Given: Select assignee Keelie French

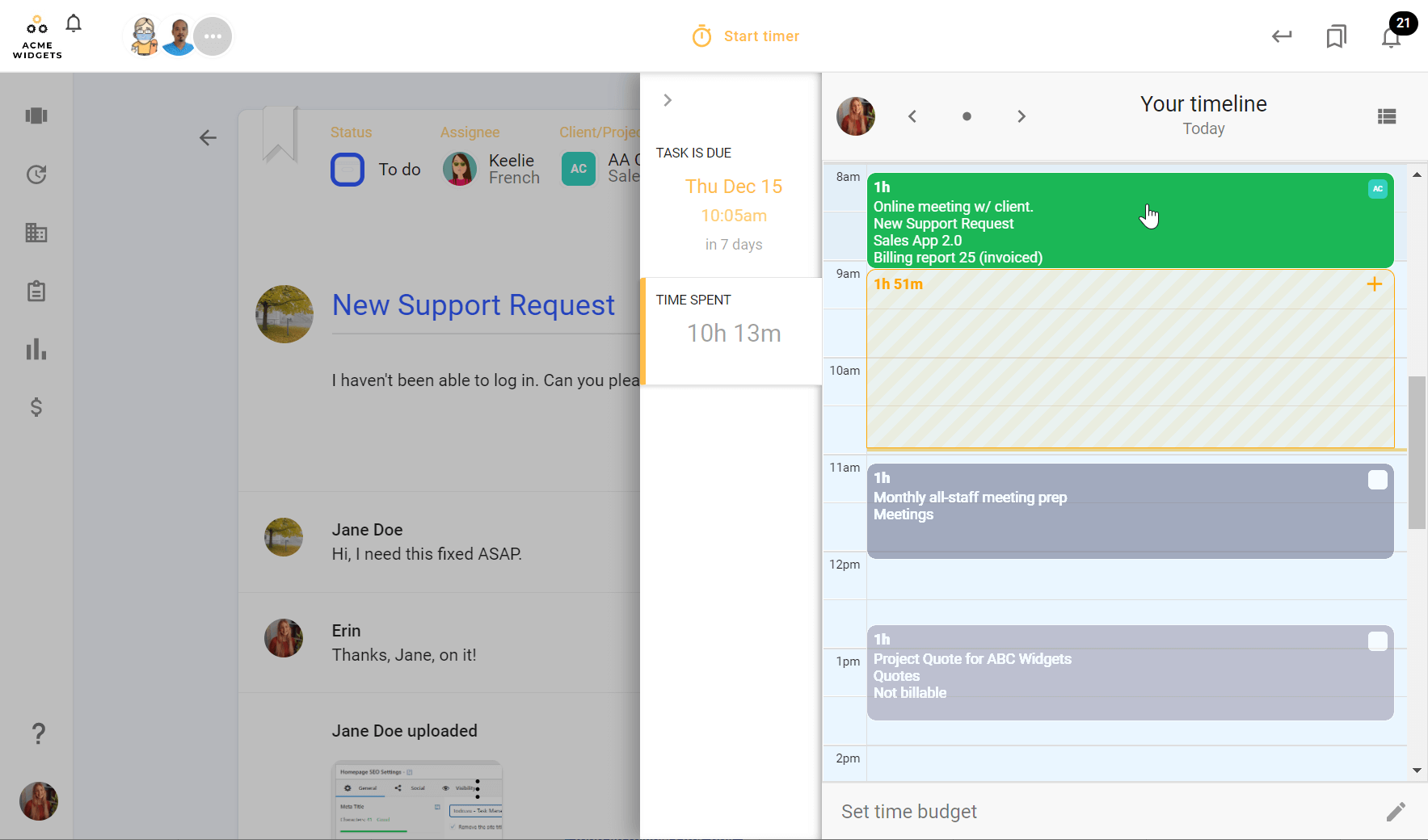Looking at the screenshot, I should (491, 169).
